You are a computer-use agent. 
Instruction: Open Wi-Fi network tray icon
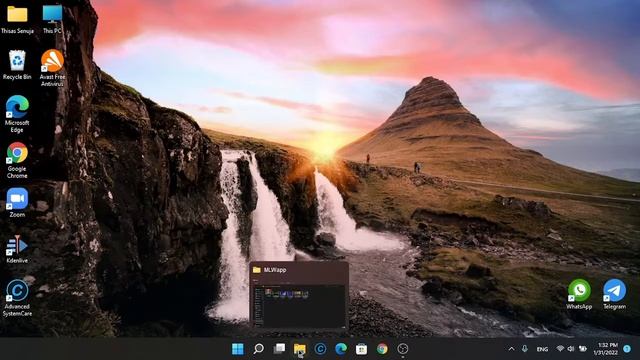(560, 349)
